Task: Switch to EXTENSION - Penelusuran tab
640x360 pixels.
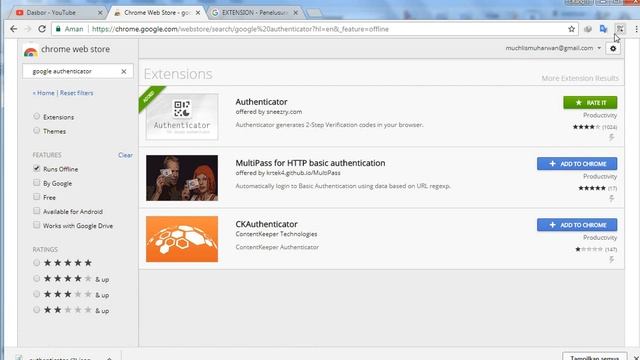Action: pyautogui.click(x=255, y=13)
